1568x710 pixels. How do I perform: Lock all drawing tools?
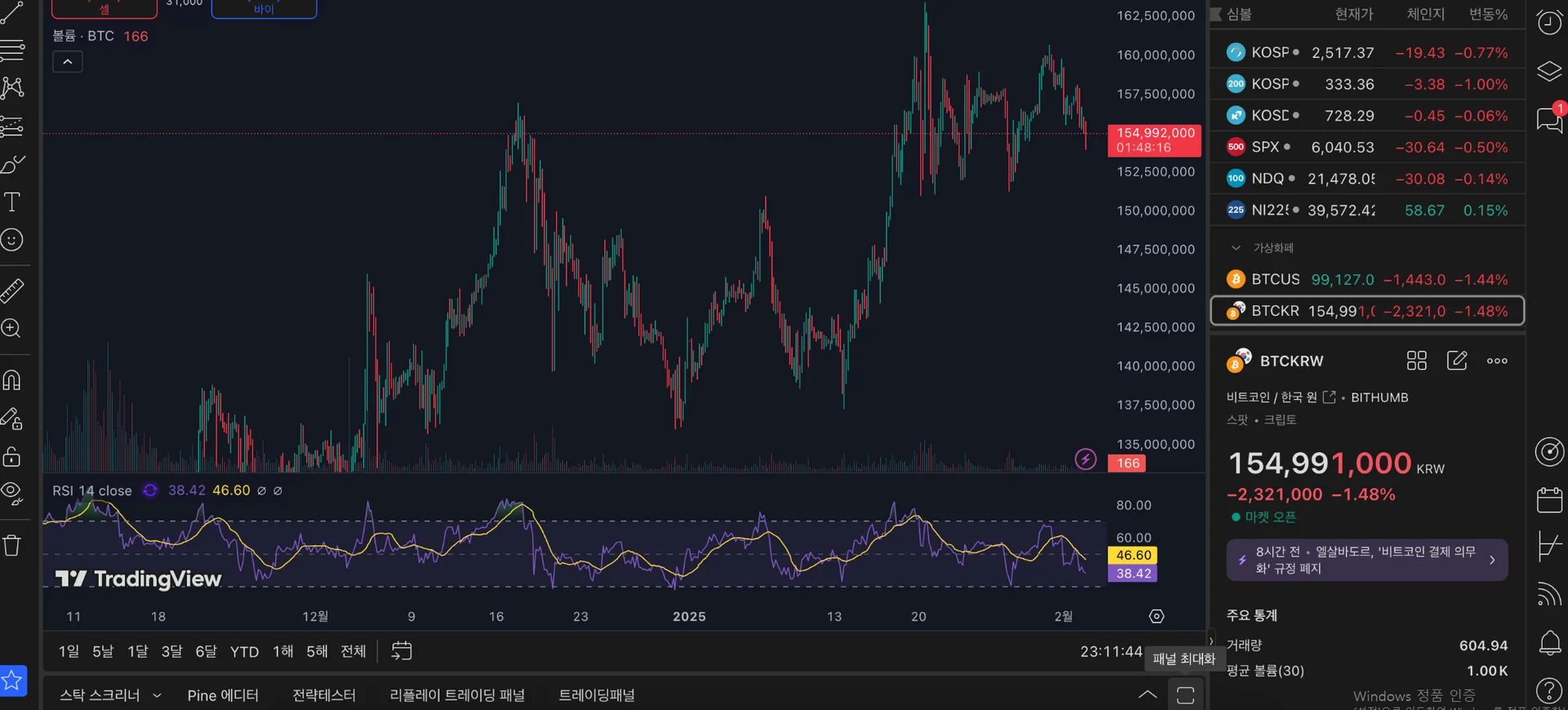11,456
